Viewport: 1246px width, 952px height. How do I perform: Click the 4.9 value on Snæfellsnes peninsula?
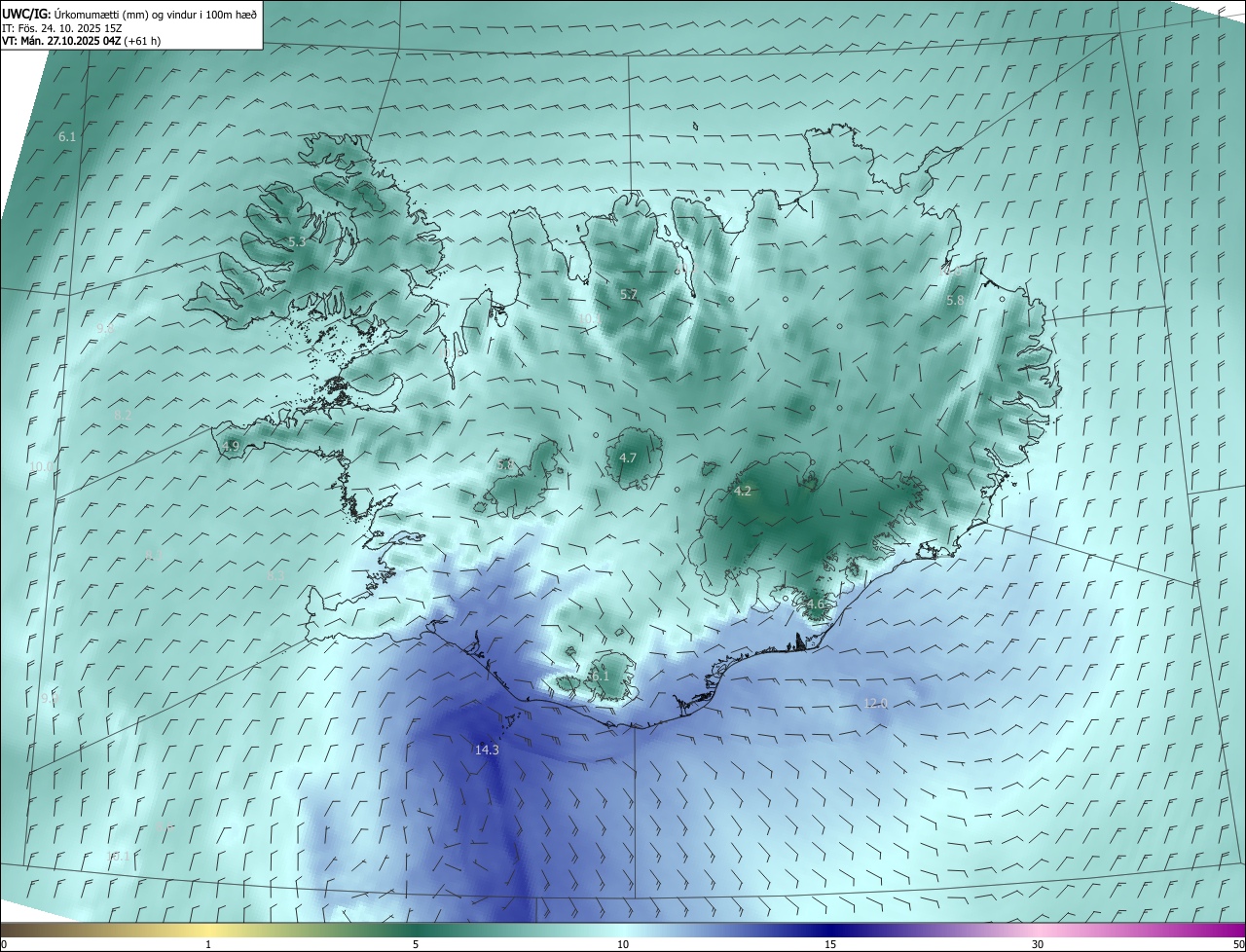pyautogui.click(x=231, y=446)
